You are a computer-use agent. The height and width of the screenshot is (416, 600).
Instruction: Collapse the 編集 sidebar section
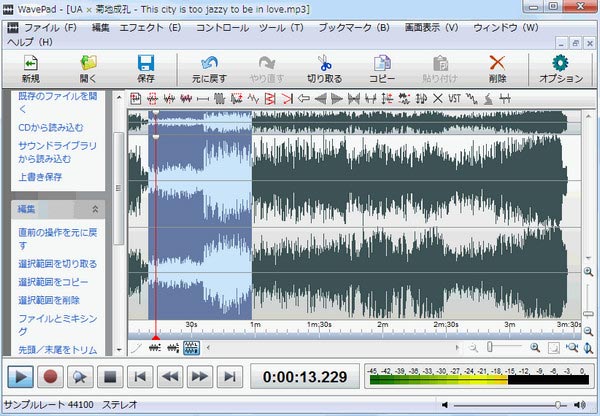[x=95, y=209]
